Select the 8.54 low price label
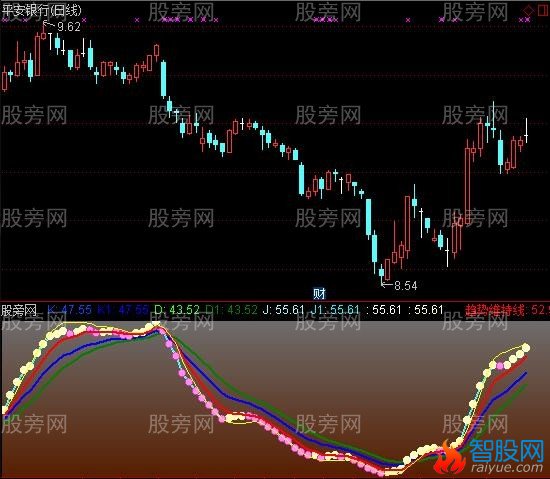The image size is (550, 479). (x=406, y=285)
